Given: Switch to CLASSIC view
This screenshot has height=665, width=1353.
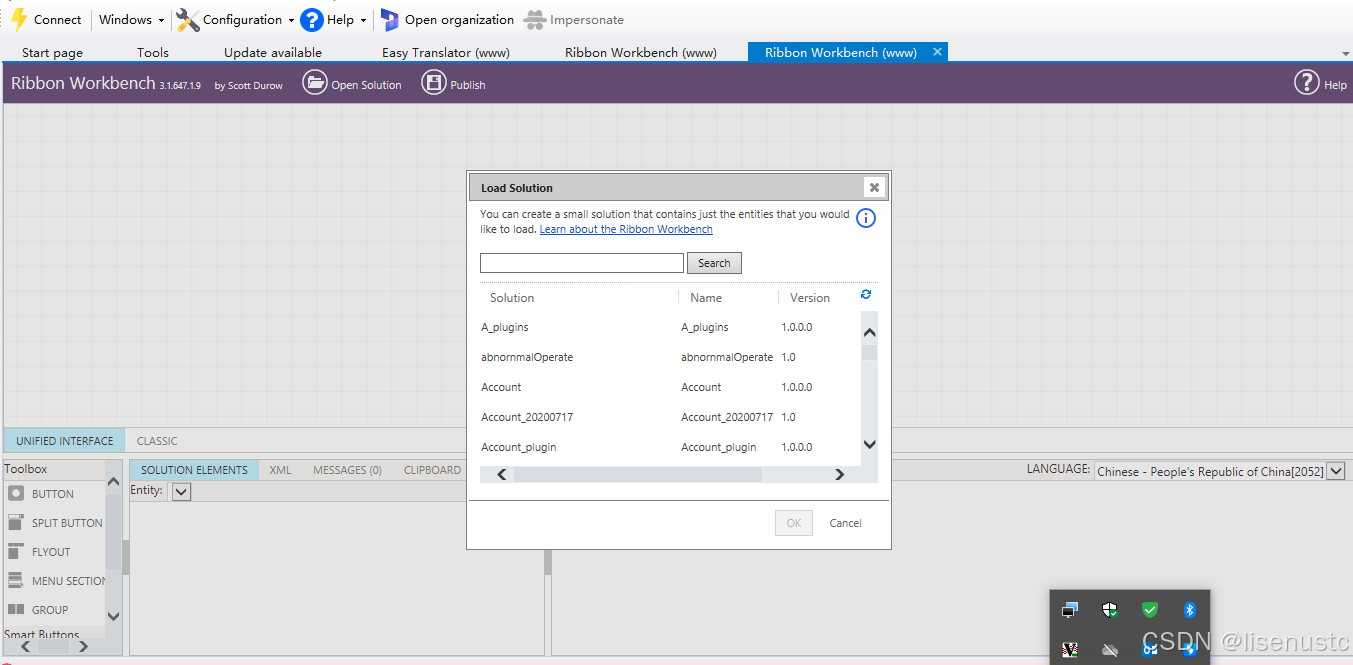Looking at the screenshot, I should click(x=157, y=441).
